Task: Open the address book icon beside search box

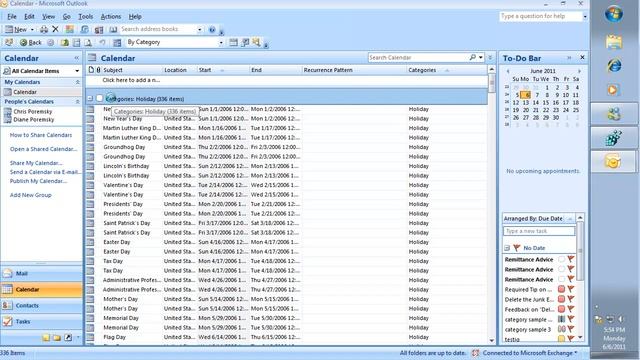Action: pyautogui.click(x=113, y=29)
